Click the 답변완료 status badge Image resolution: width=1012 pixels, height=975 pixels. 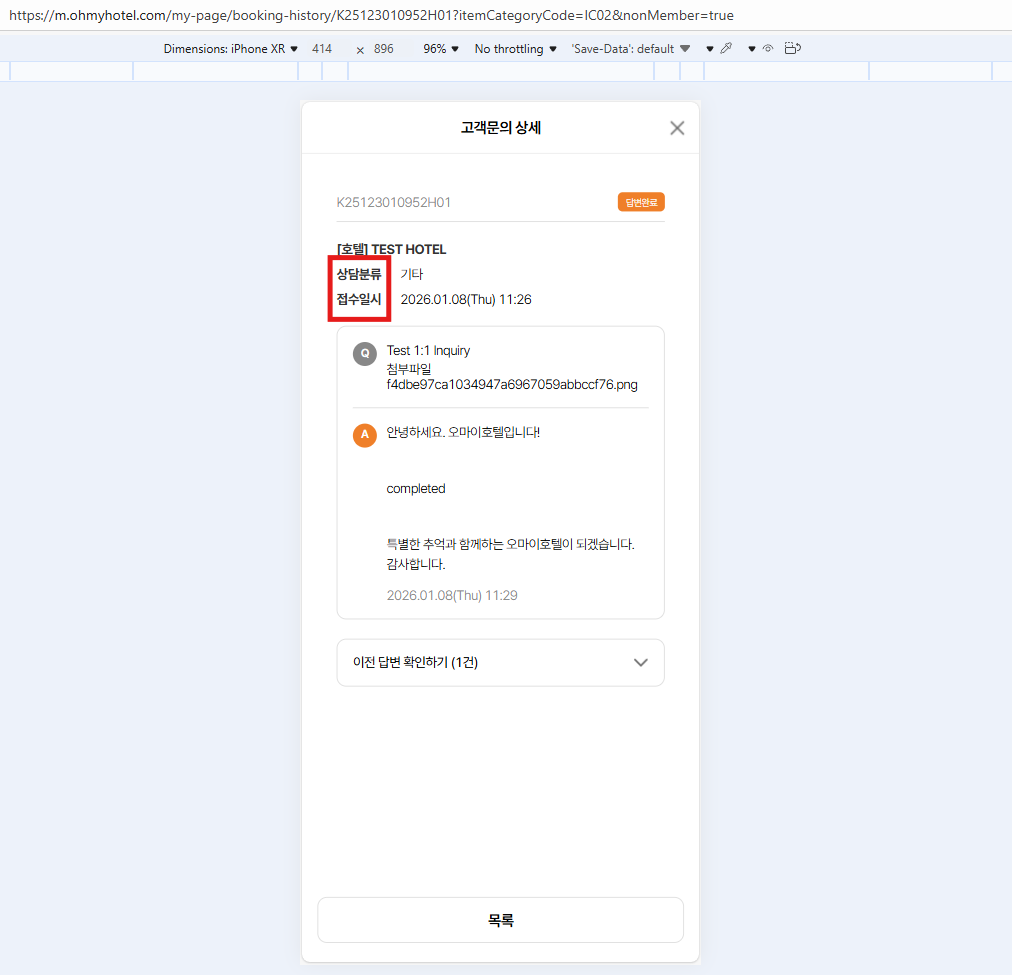click(x=641, y=202)
